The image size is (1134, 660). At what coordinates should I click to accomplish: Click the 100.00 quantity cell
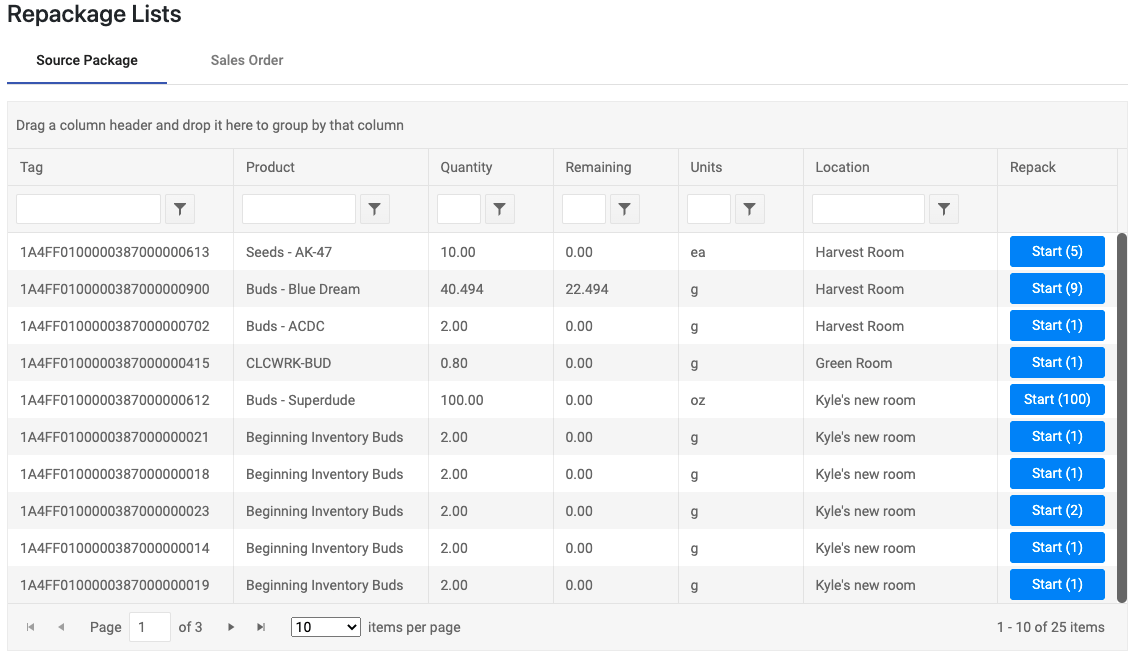(490, 400)
